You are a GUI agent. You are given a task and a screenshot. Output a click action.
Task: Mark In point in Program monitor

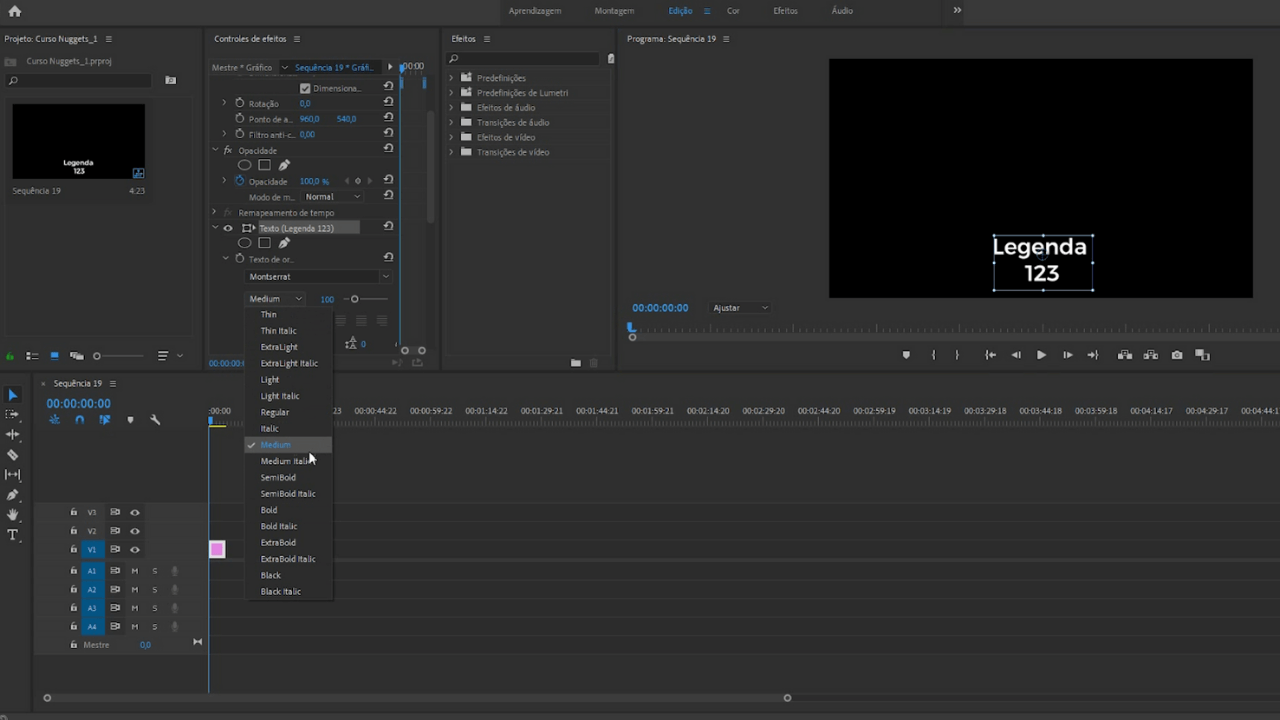[934, 355]
